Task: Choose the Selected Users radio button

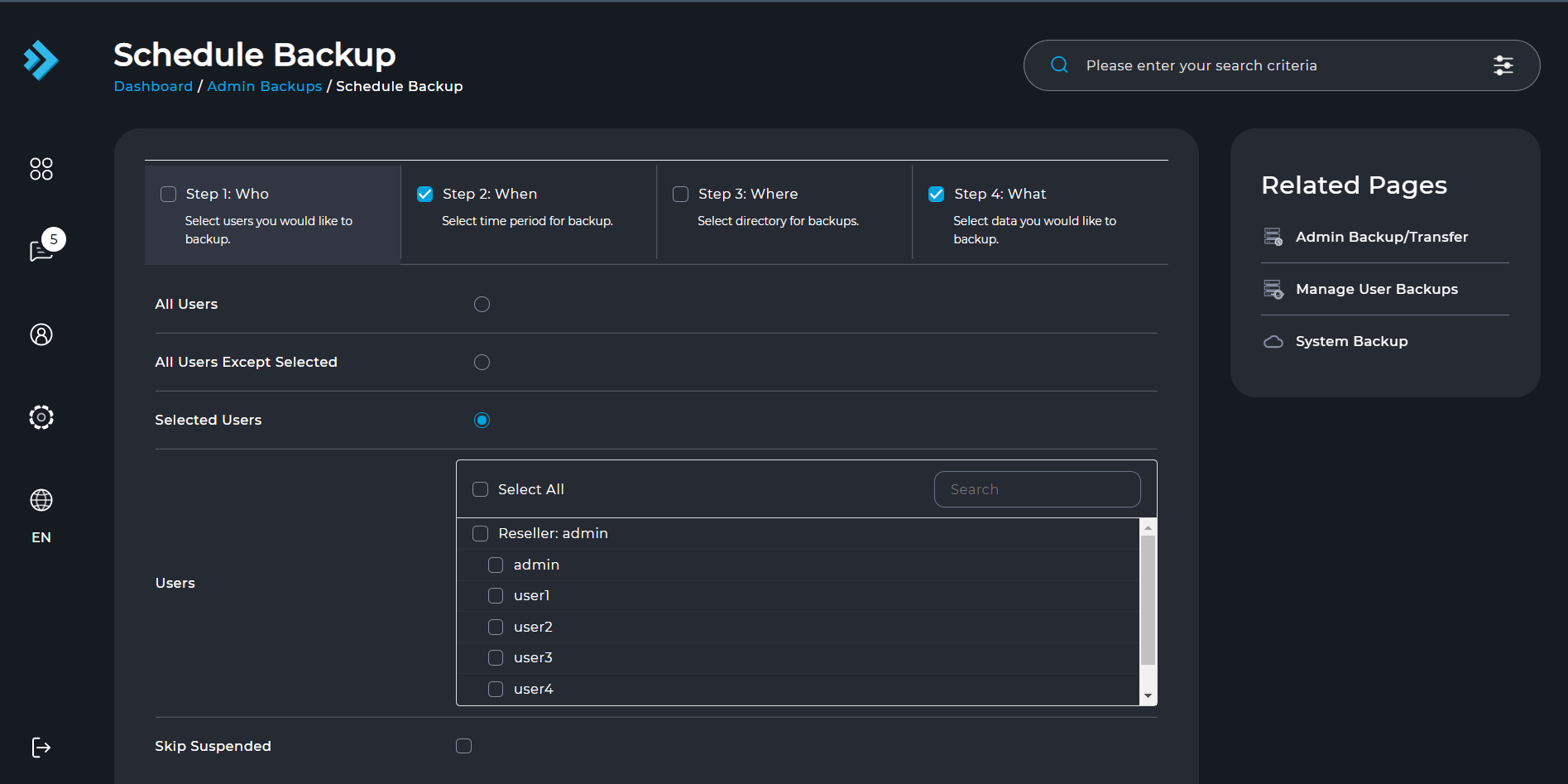Action: click(482, 420)
